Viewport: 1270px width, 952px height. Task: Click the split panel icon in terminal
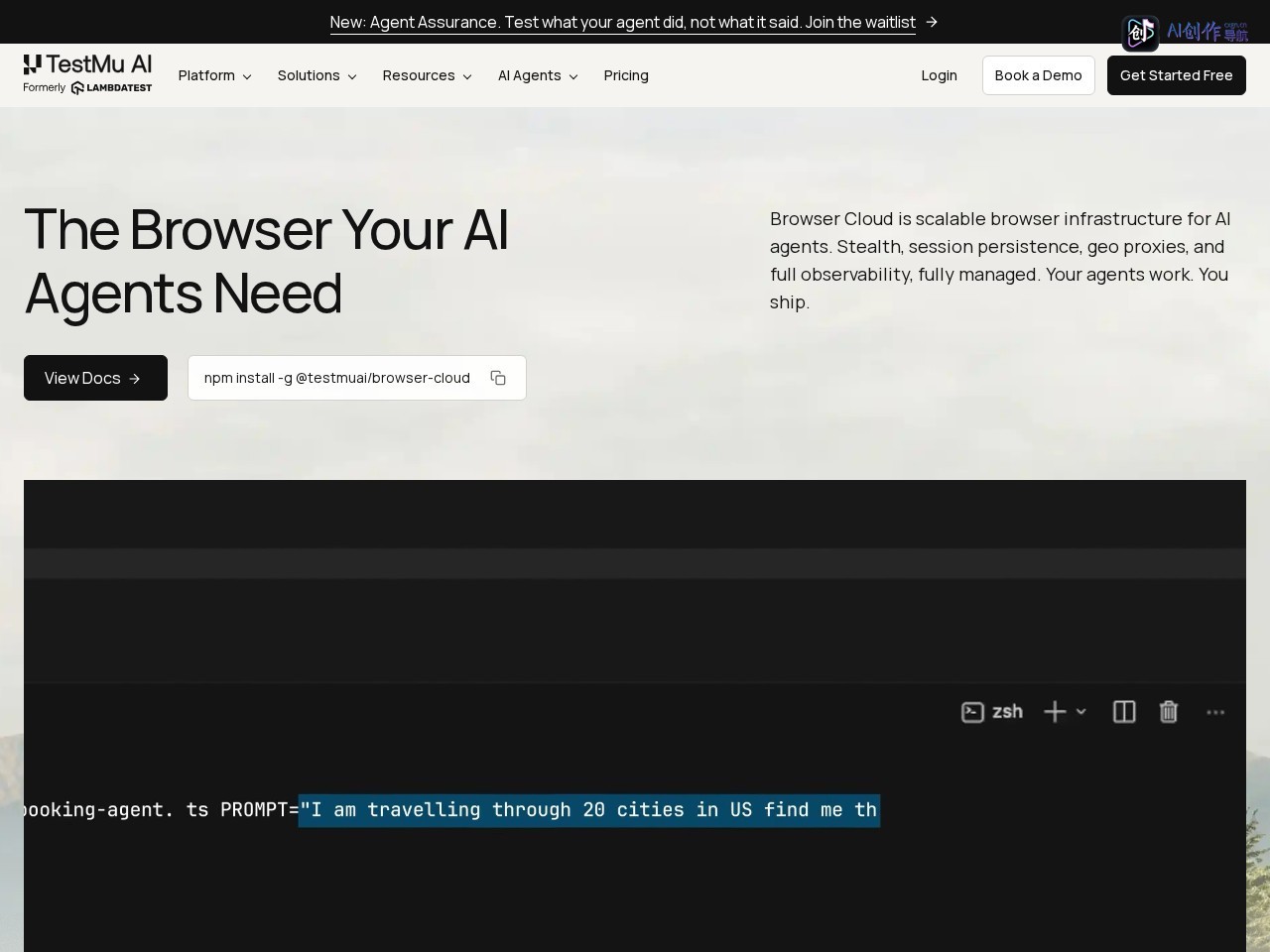pos(1124,712)
